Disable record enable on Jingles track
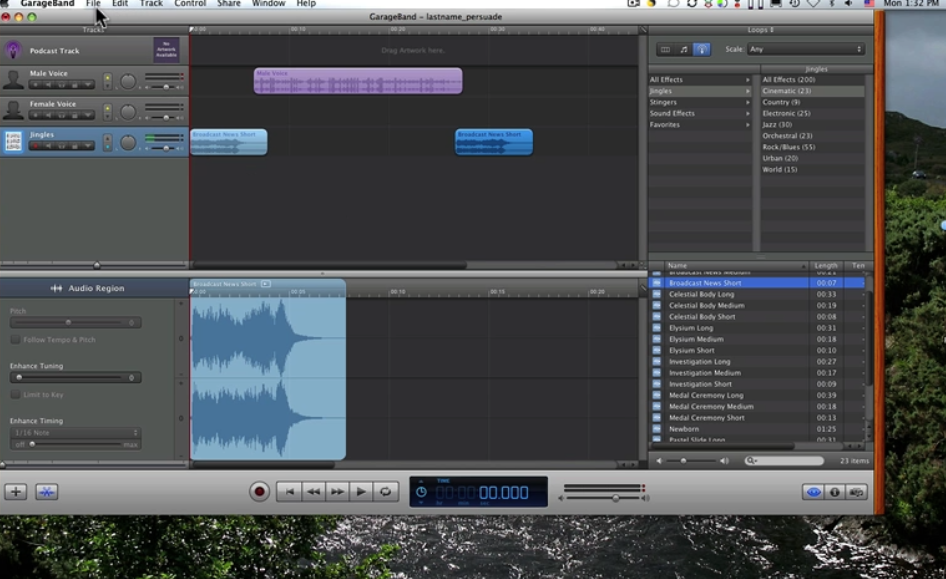946x579 pixels. click(35, 146)
